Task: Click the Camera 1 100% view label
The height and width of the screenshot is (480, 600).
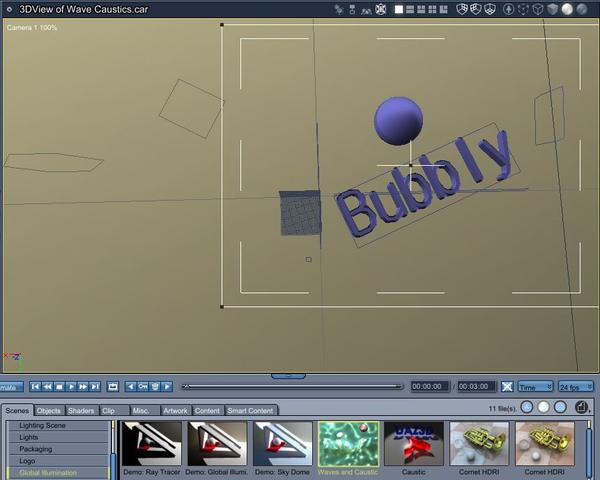Action: tap(32, 28)
